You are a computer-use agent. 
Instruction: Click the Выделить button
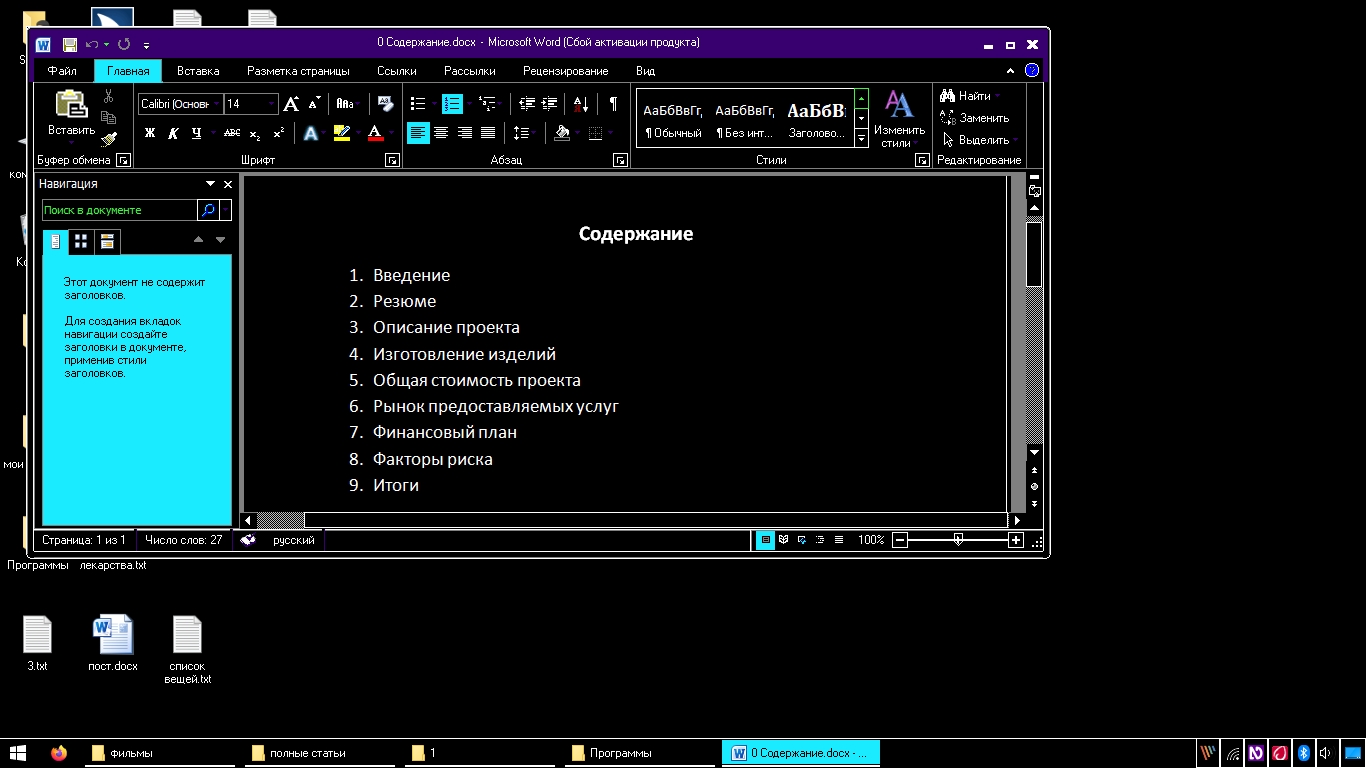coord(980,140)
